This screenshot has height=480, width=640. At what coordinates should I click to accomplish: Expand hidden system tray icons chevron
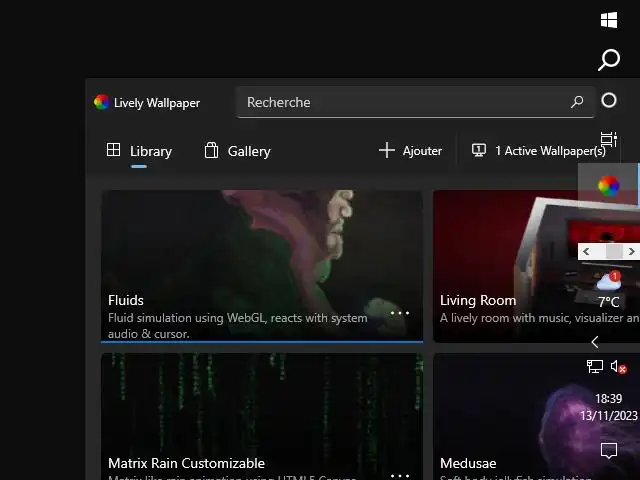coord(595,342)
